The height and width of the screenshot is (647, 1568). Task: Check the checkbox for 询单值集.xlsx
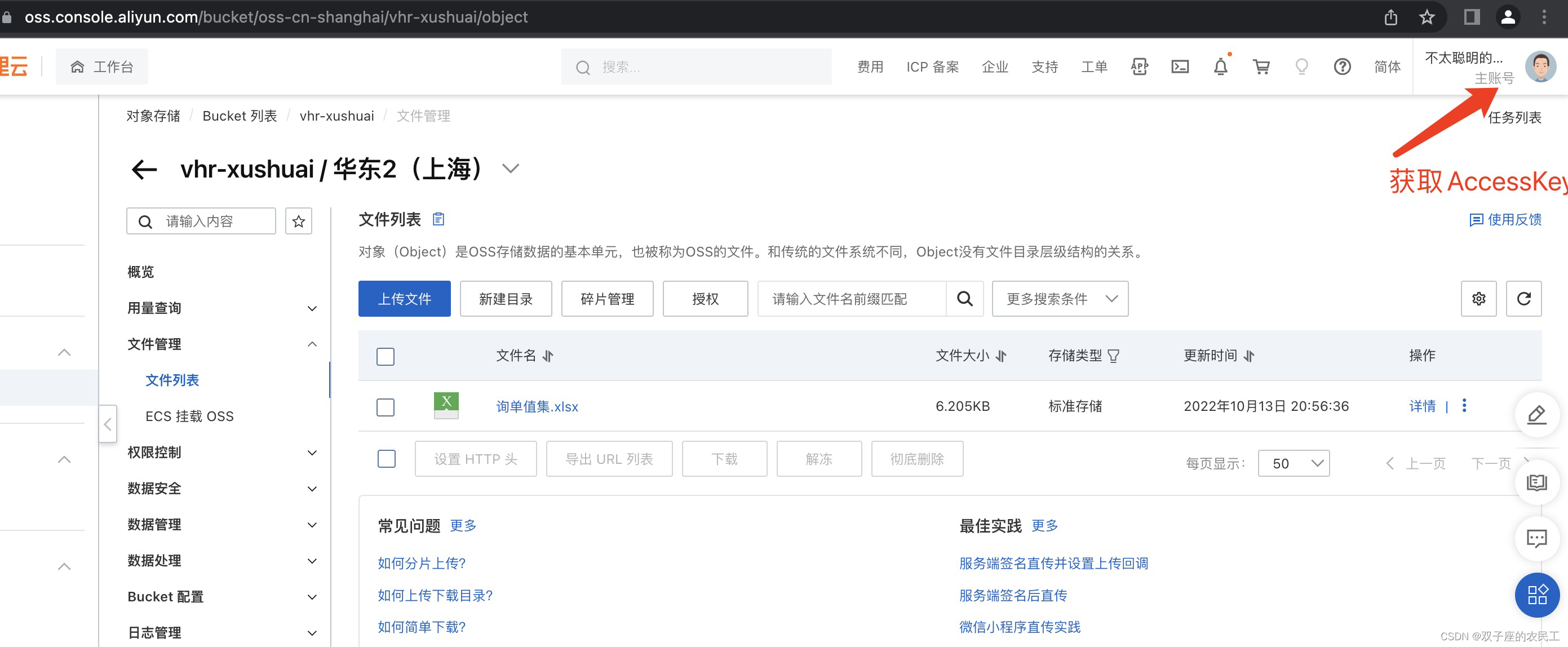[385, 406]
